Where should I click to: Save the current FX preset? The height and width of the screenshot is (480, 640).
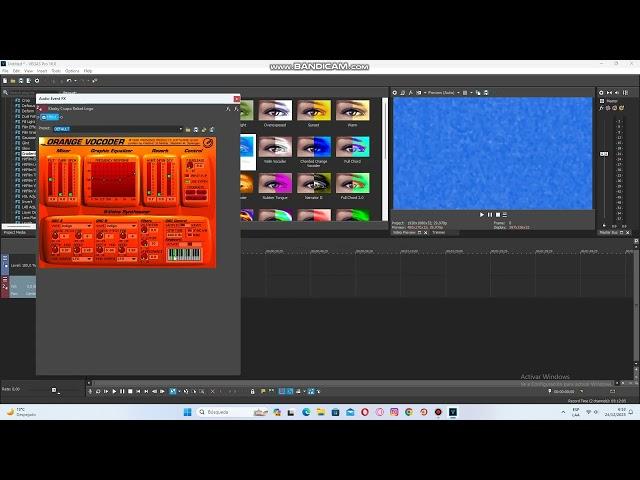point(196,129)
